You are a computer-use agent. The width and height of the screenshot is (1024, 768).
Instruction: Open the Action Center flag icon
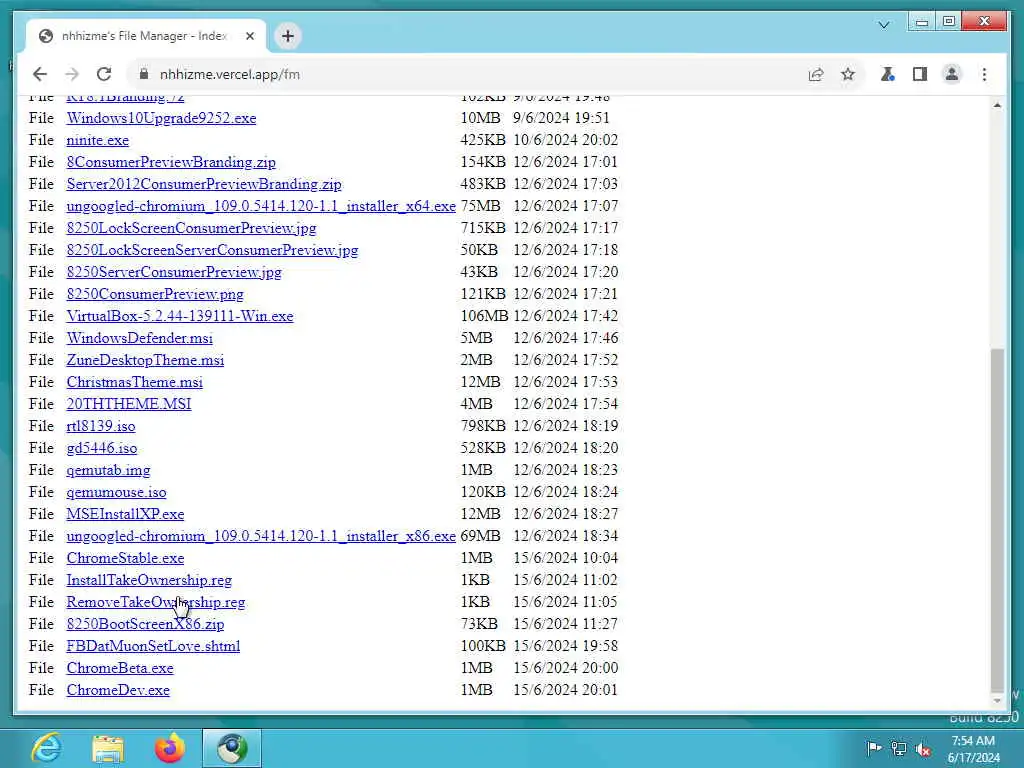point(873,748)
